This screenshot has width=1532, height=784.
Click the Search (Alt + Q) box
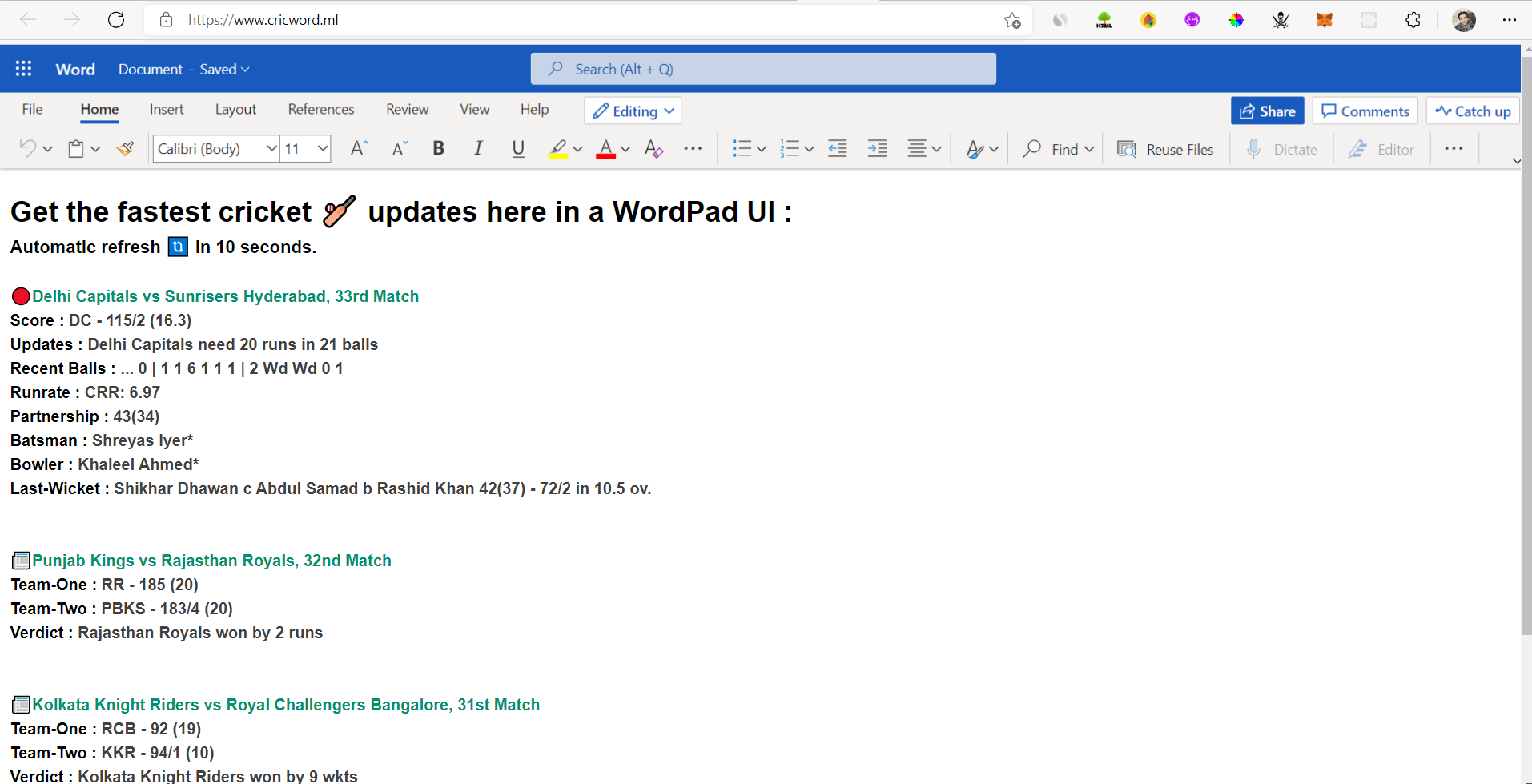coord(763,69)
